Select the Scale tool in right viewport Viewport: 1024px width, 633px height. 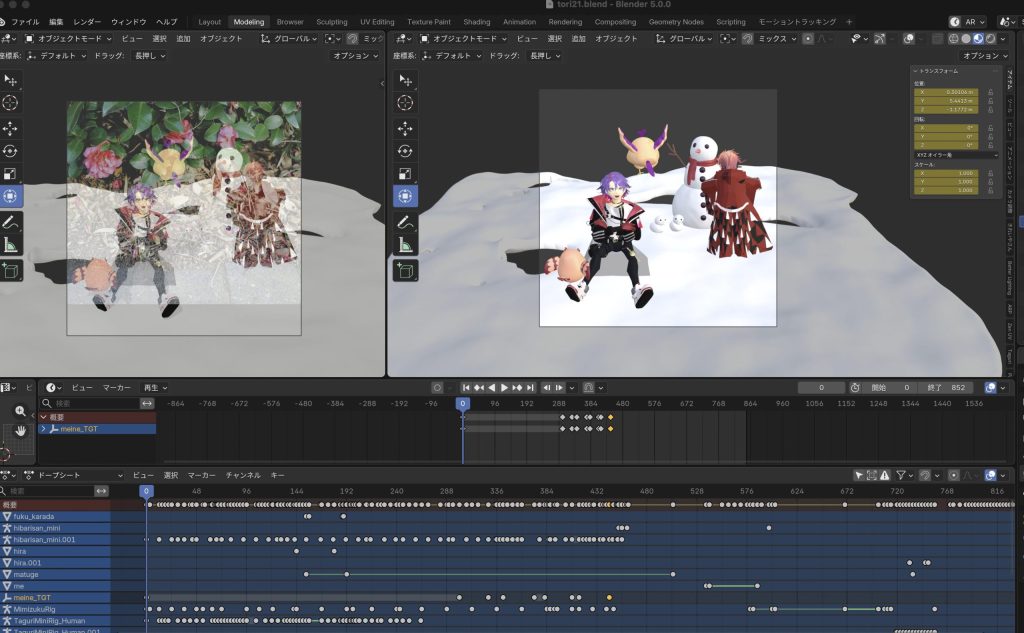(405, 174)
